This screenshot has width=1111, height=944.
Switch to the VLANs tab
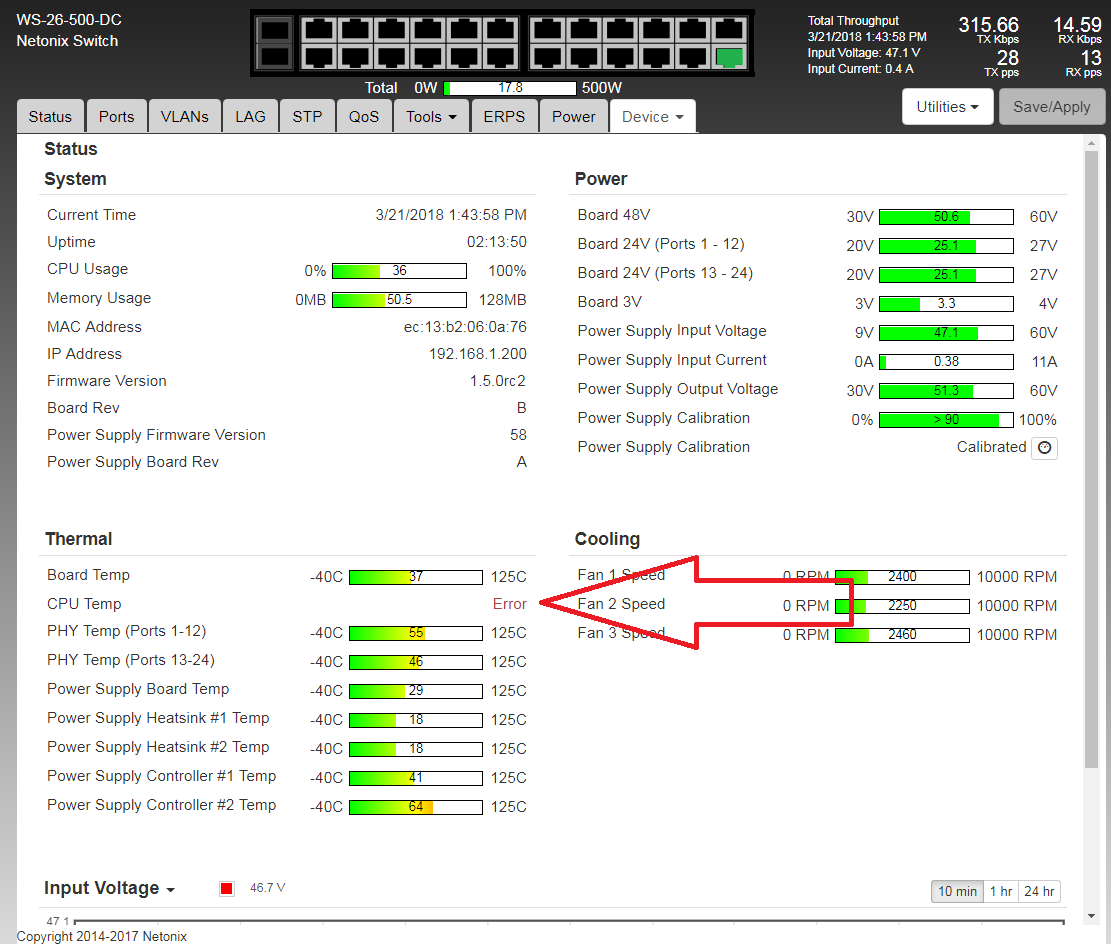(184, 117)
